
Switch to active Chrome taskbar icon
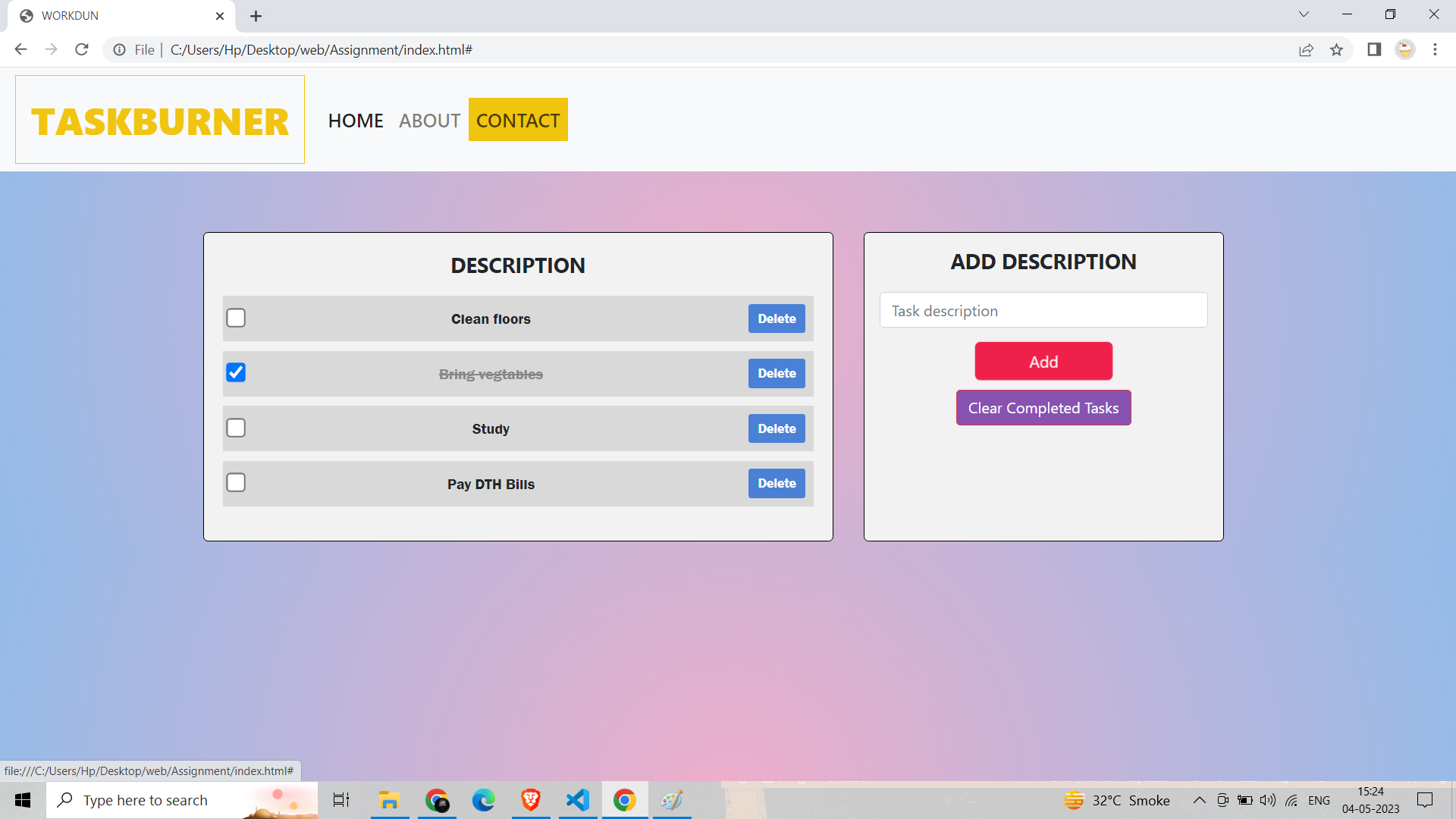[x=625, y=800]
